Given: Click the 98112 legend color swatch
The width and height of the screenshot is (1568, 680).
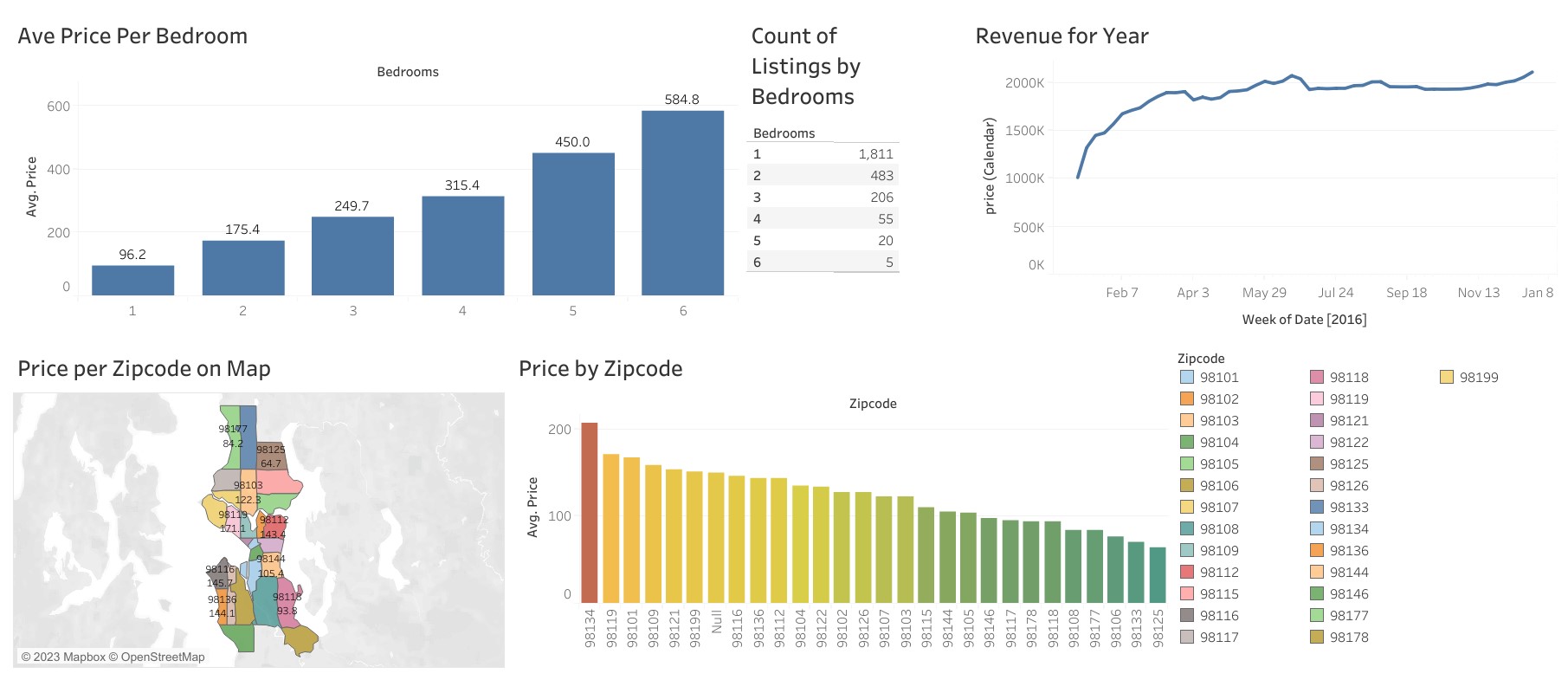Looking at the screenshot, I should point(1187,572).
